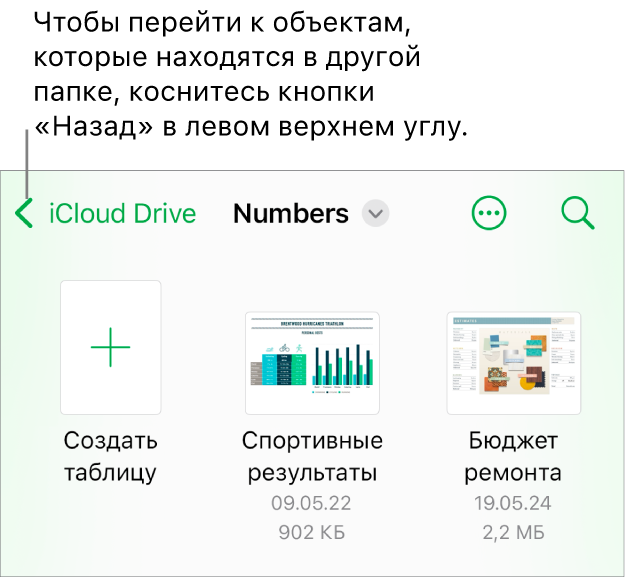Click the Бюджет ремонта file name
The height and width of the screenshot is (579, 627).
tap(513, 457)
